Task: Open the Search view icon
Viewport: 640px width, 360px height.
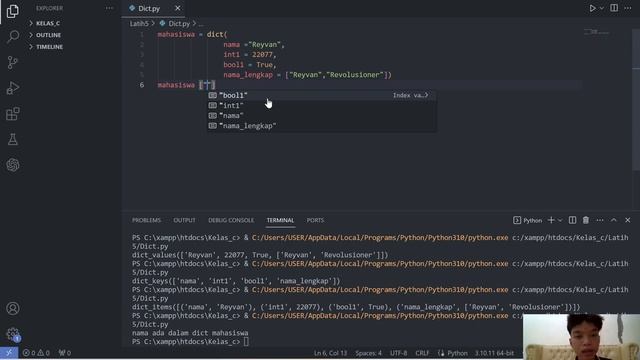Action: pyautogui.click(x=13, y=37)
